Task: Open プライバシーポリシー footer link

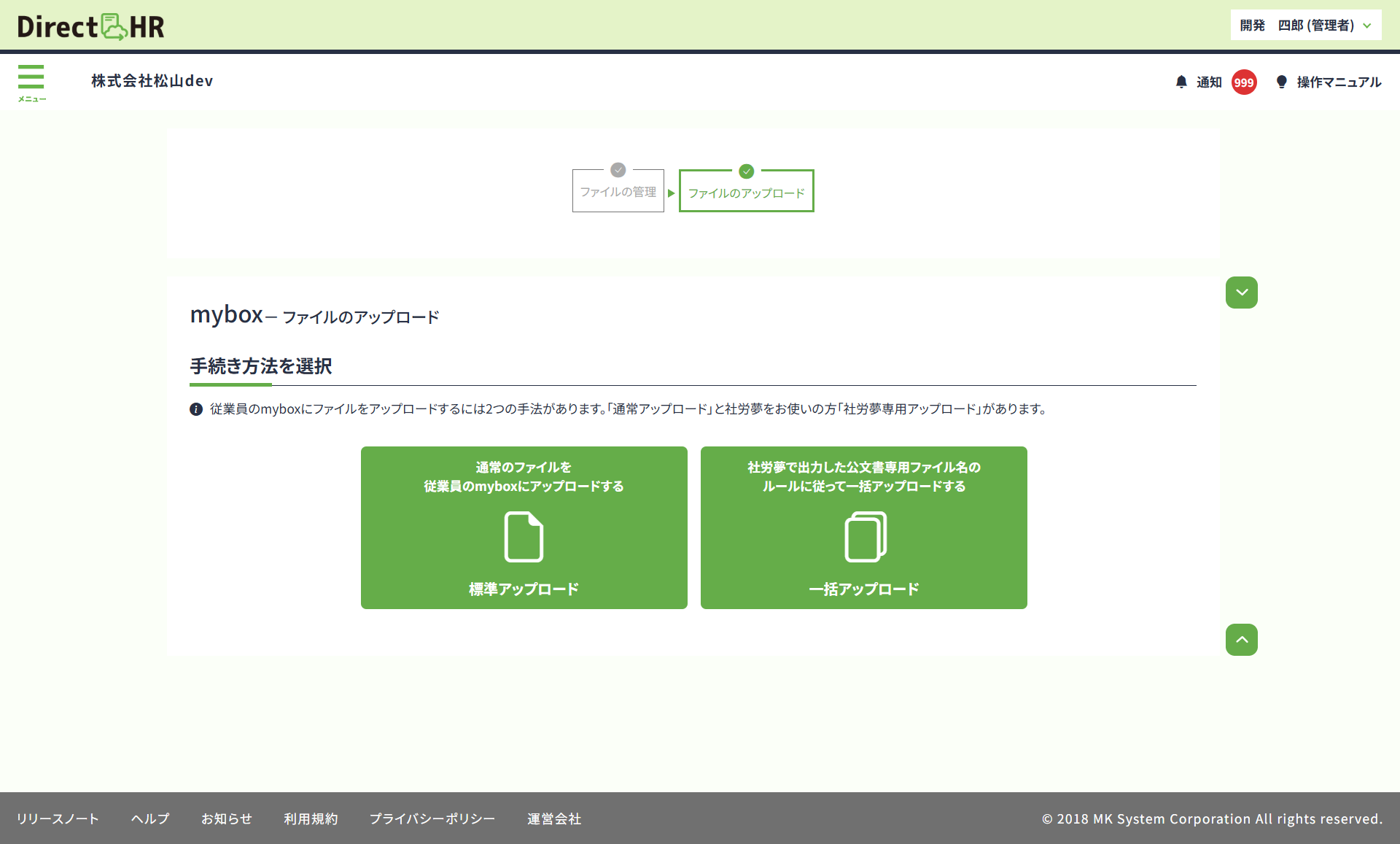Action: (x=432, y=818)
